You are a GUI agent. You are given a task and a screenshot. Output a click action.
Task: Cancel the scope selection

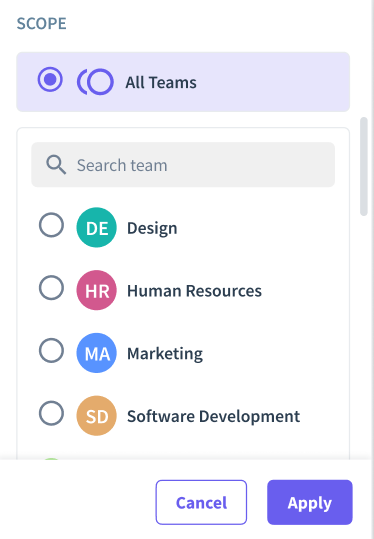(201, 502)
